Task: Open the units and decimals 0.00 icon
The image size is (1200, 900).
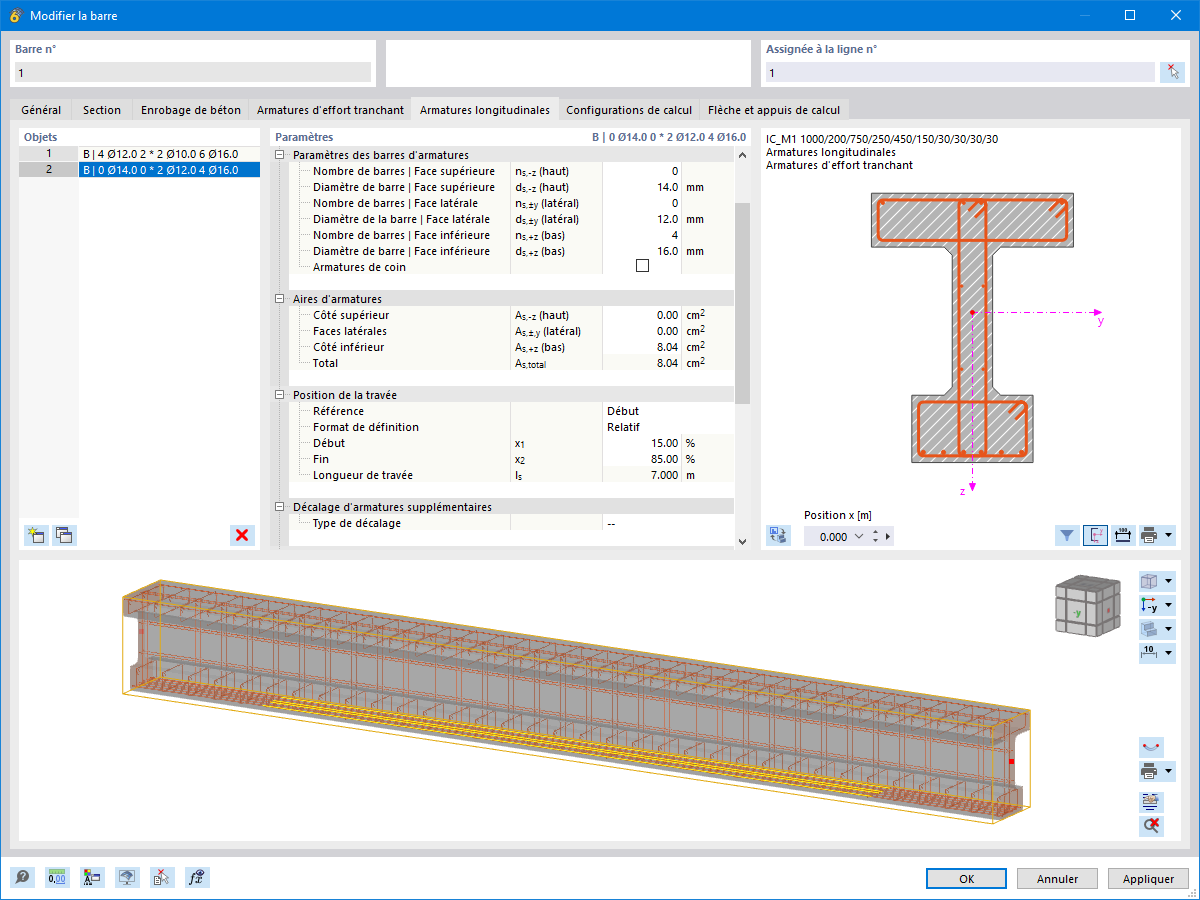Action: tap(57, 878)
